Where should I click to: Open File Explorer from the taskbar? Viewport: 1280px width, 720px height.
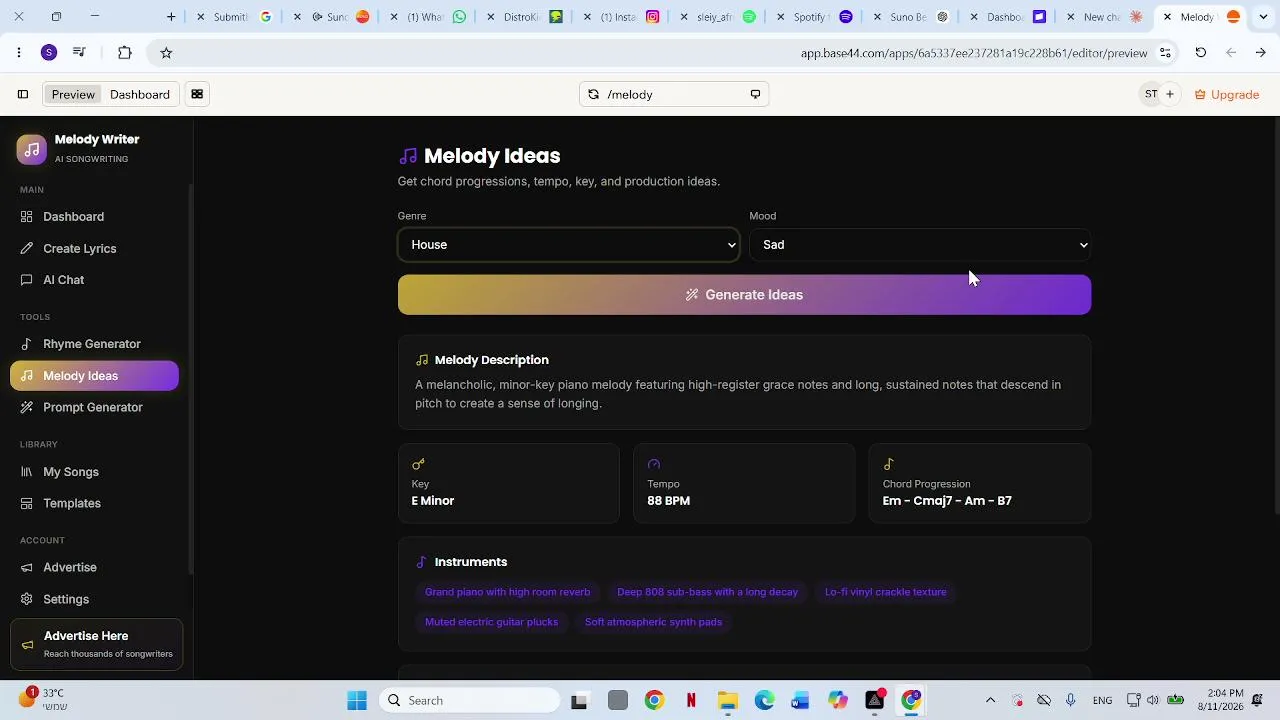[x=727, y=701]
